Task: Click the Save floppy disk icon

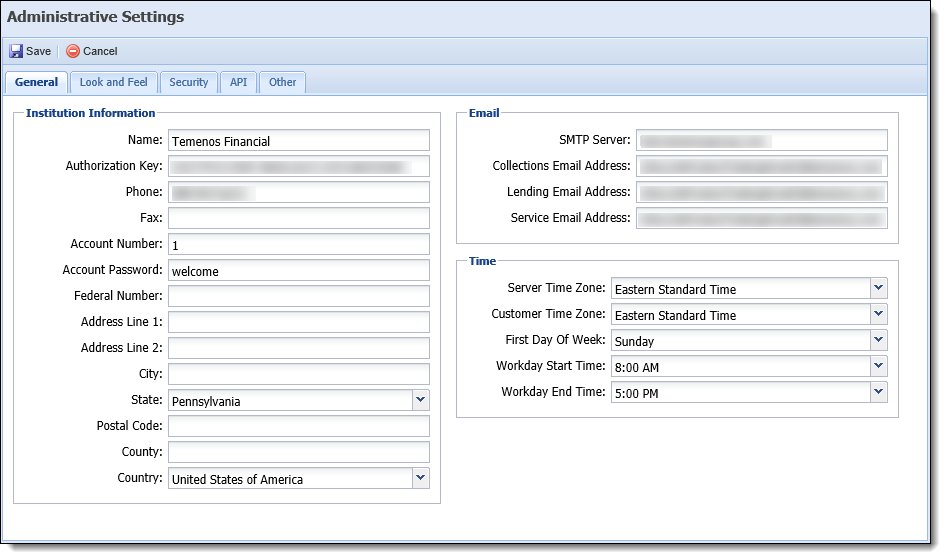Action: (x=16, y=51)
